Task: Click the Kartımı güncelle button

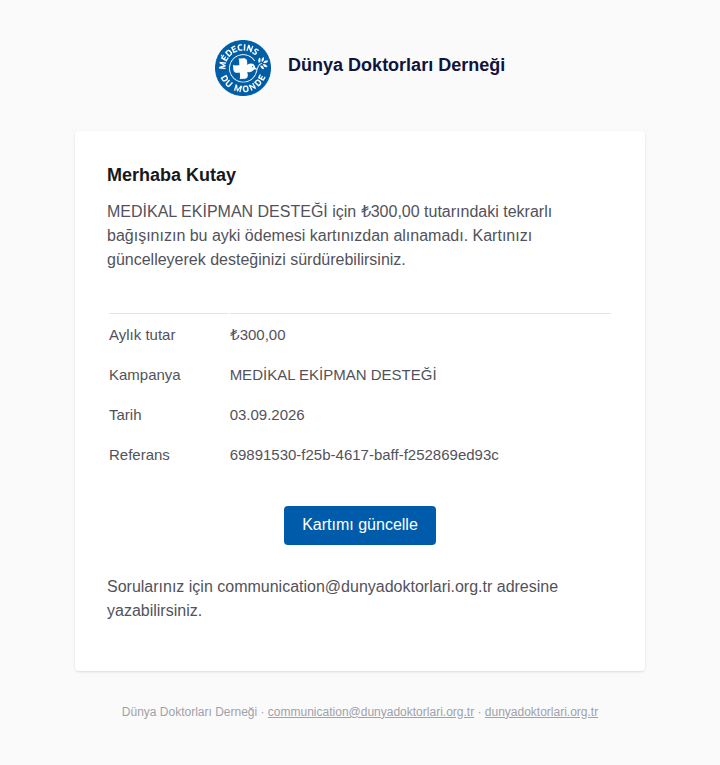Action: point(360,525)
